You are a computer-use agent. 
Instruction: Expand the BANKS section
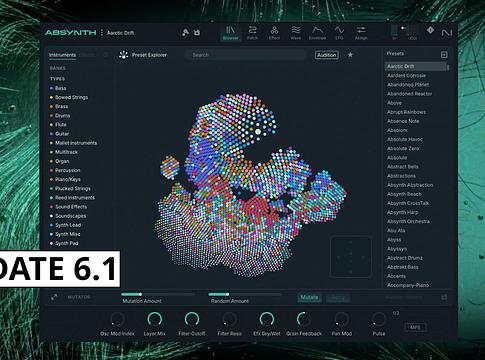click(x=58, y=68)
